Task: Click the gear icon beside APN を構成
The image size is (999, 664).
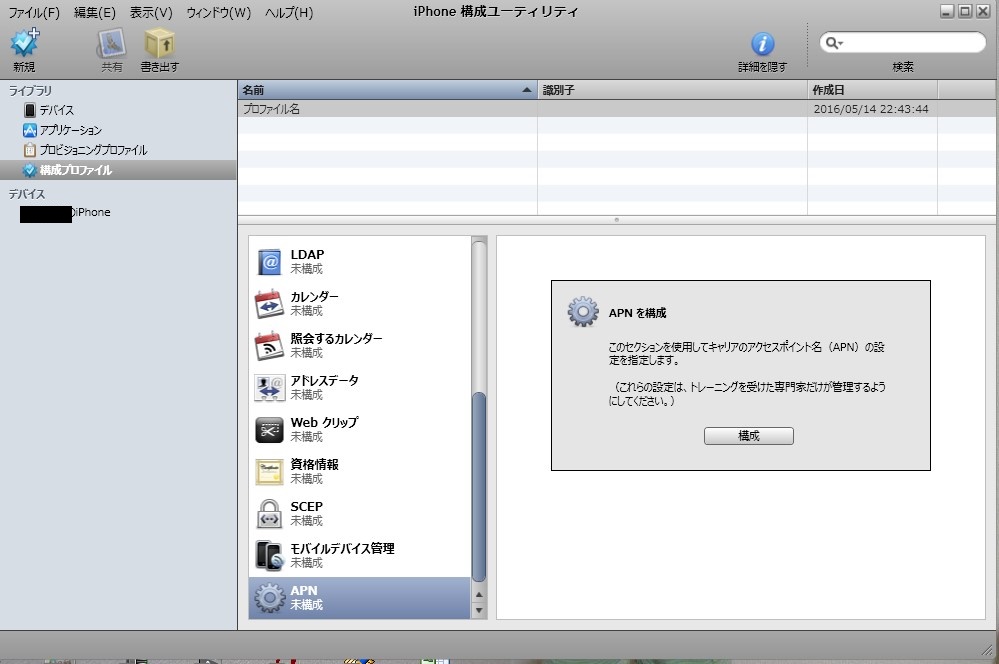Action: (583, 312)
